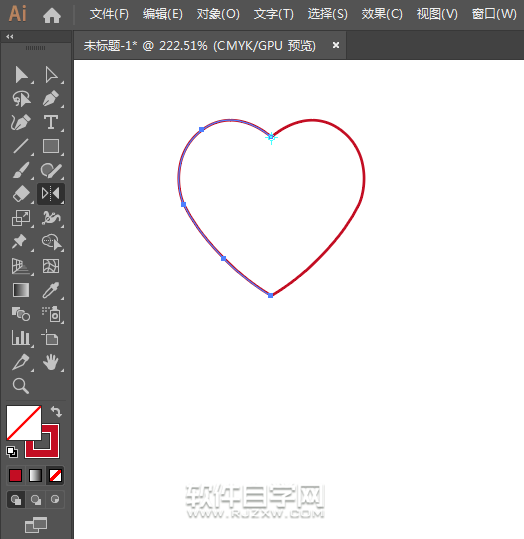This screenshot has height=539, width=524.
Task: Activate the Reflect (mirror) tool
Action: point(51,194)
